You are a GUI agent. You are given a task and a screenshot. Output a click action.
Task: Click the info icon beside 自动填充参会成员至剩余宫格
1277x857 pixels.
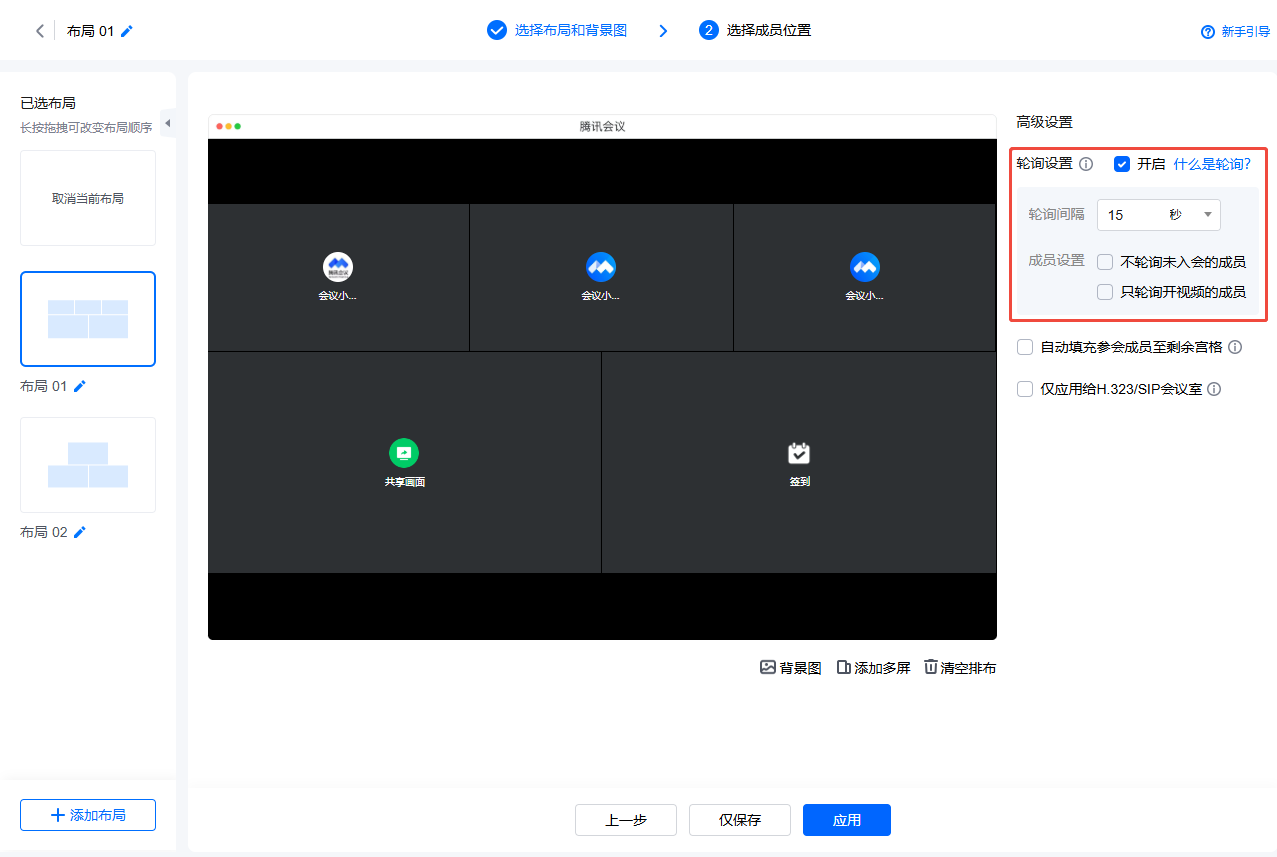1235,347
